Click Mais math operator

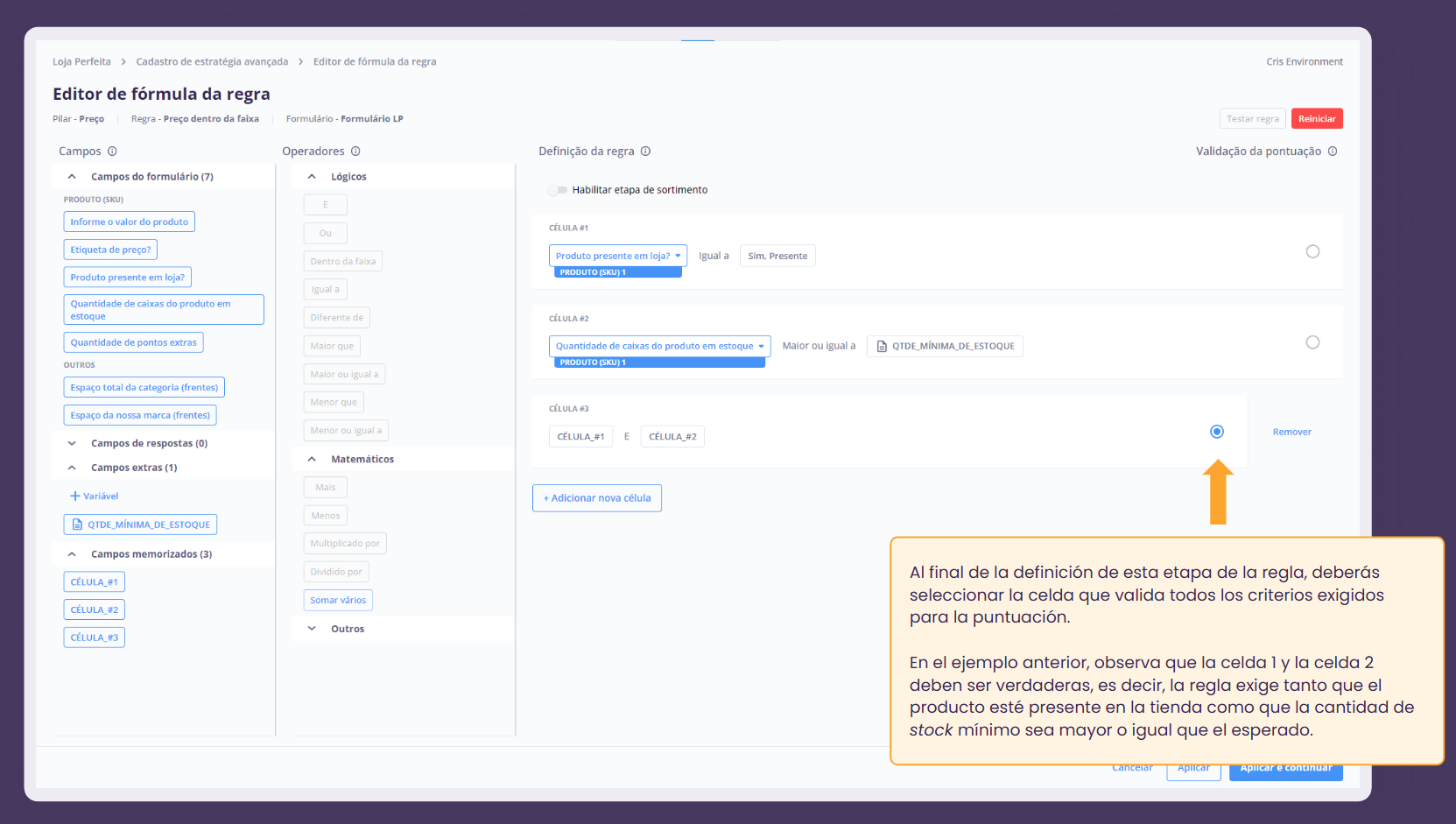pos(325,487)
